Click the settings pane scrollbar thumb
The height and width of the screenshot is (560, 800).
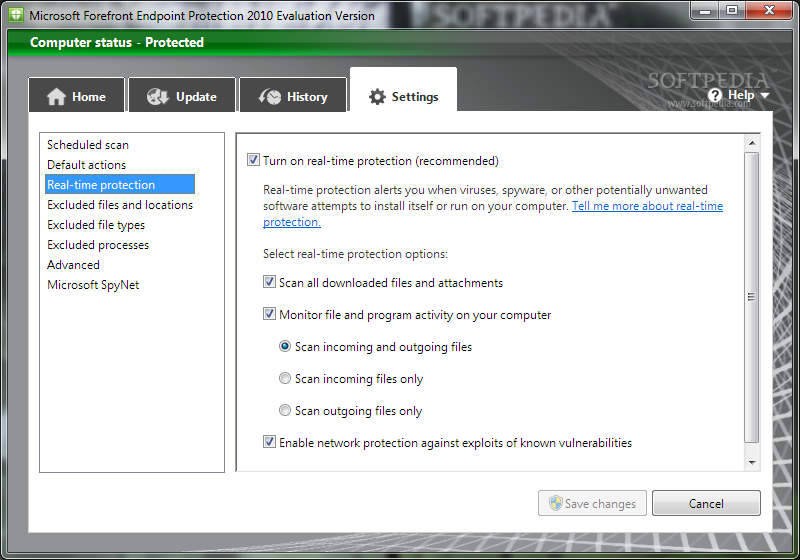pyautogui.click(x=752, y=297)
